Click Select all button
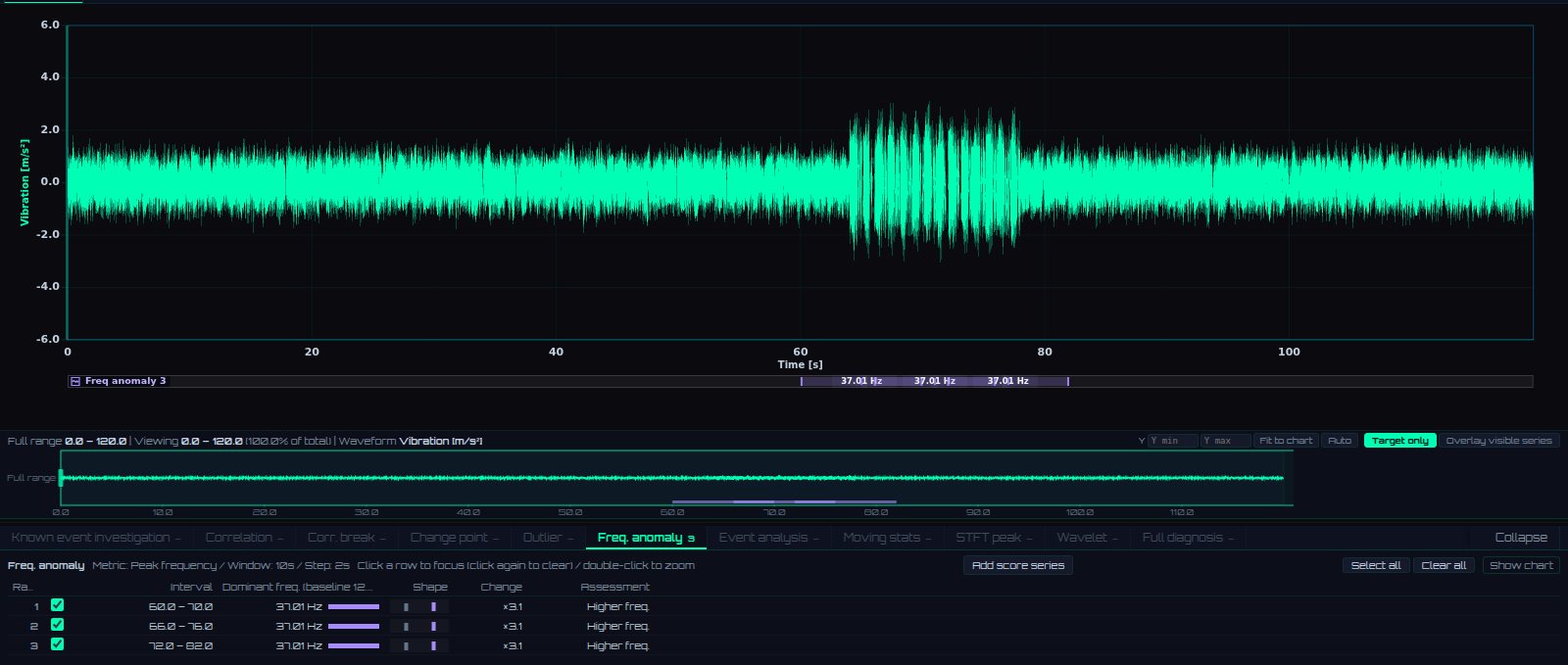This screenshot has width=1568, height=665. click(x=1376, y=565)
